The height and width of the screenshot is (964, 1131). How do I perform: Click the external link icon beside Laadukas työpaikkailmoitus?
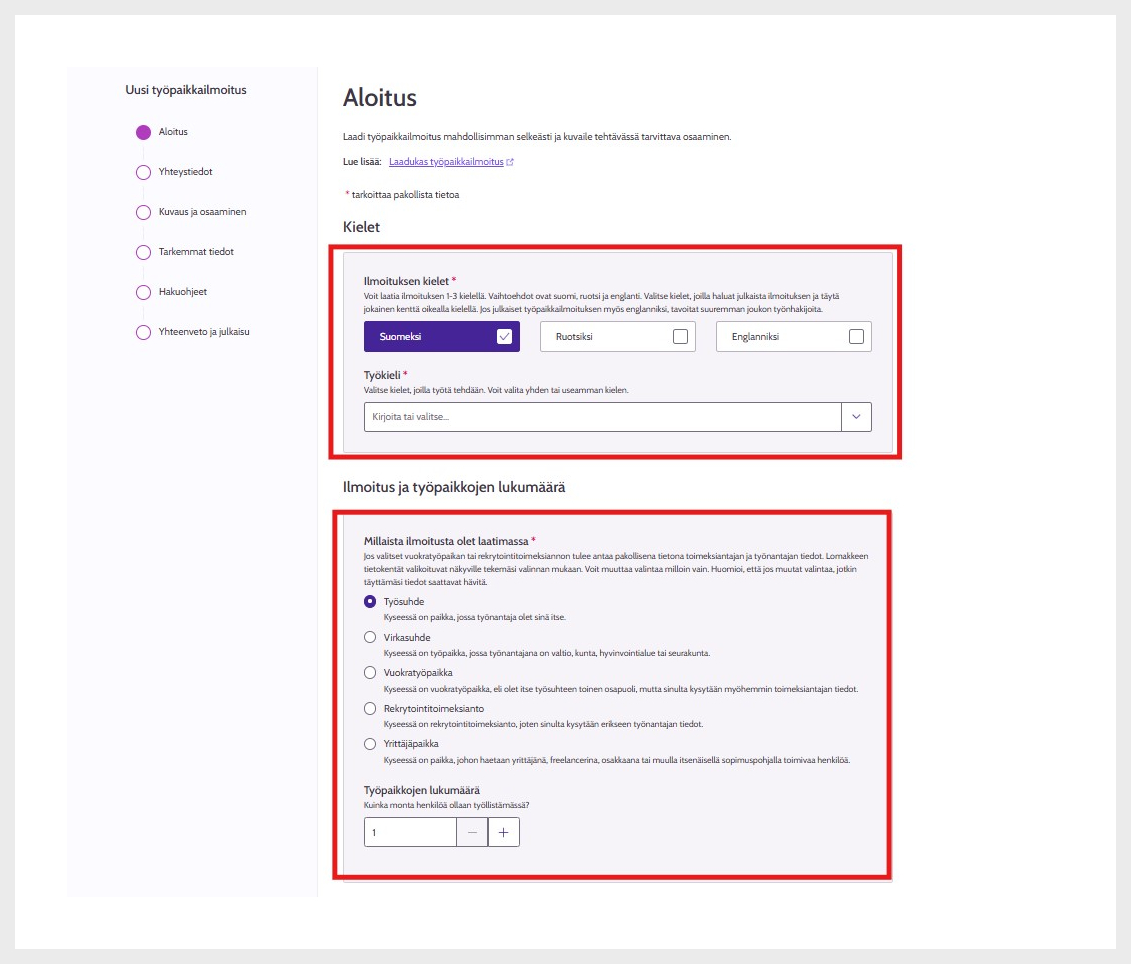point(510,162)
